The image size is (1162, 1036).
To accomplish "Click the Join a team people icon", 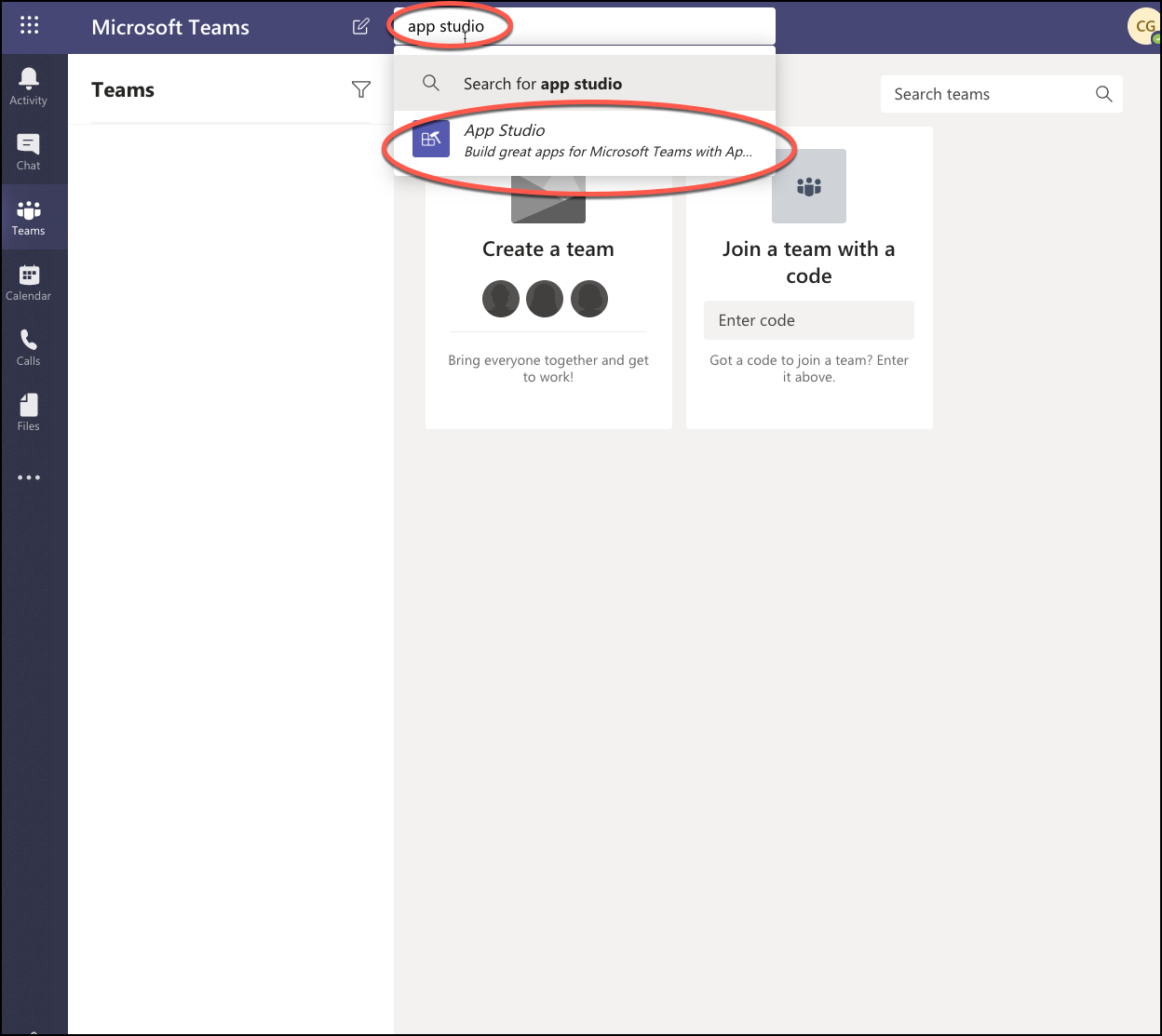I will tap(809, 186).
